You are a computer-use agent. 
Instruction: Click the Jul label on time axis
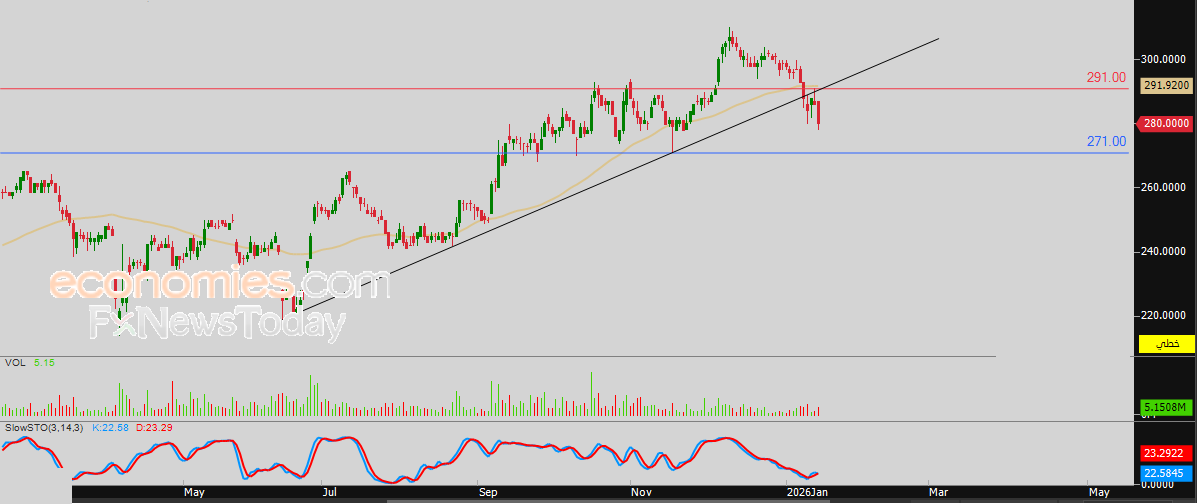(x=330, y=493)
